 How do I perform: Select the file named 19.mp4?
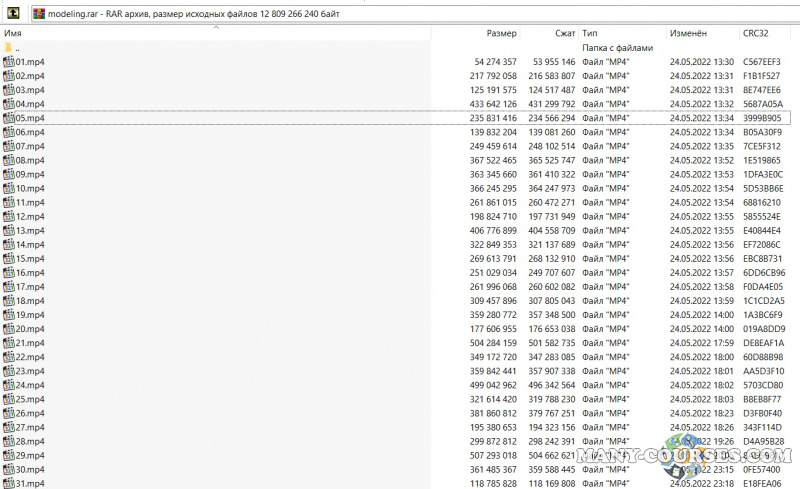[x=30, y=315]
